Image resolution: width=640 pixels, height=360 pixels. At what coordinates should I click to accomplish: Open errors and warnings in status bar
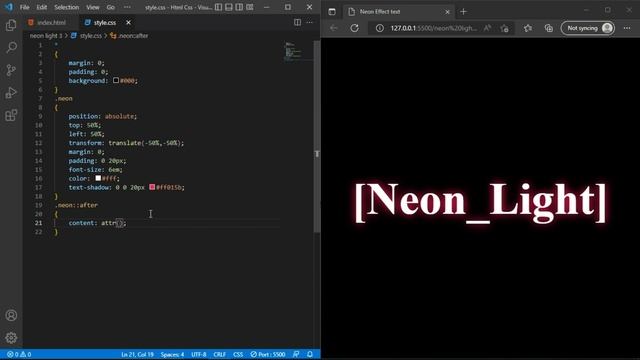pos(19,354)
